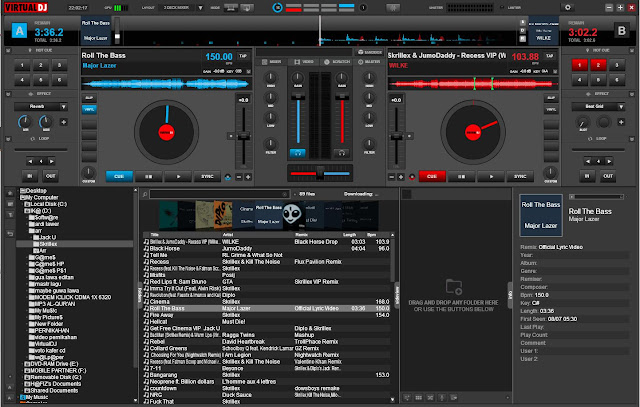Image resolution: width=640 pixels, height=407 pixels.
Task: Pause deck A with stutter button
Action: pyautogui.click(x=149, y=176)
